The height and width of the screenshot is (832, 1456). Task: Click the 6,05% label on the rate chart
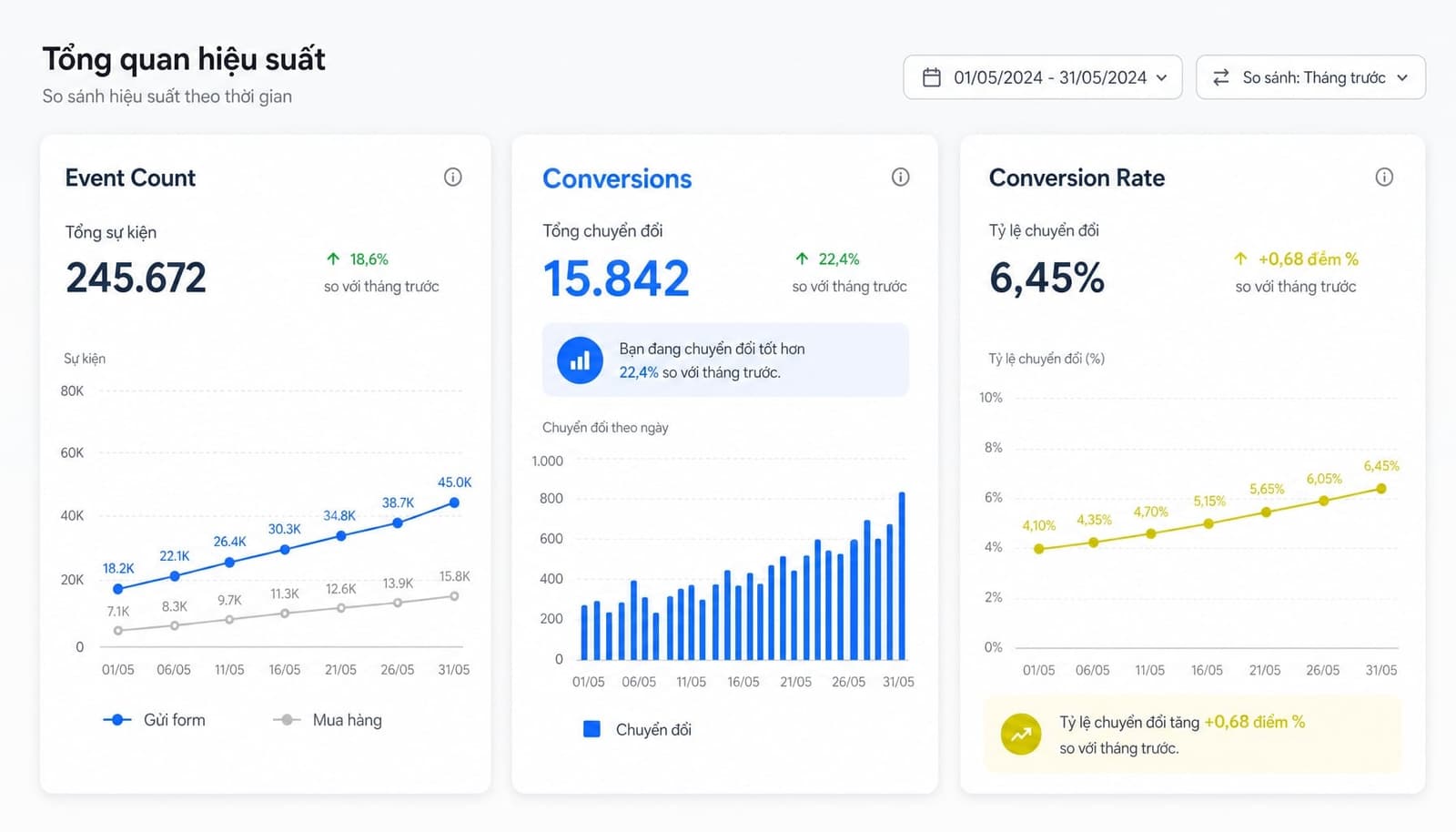(x=1324, y=479)
